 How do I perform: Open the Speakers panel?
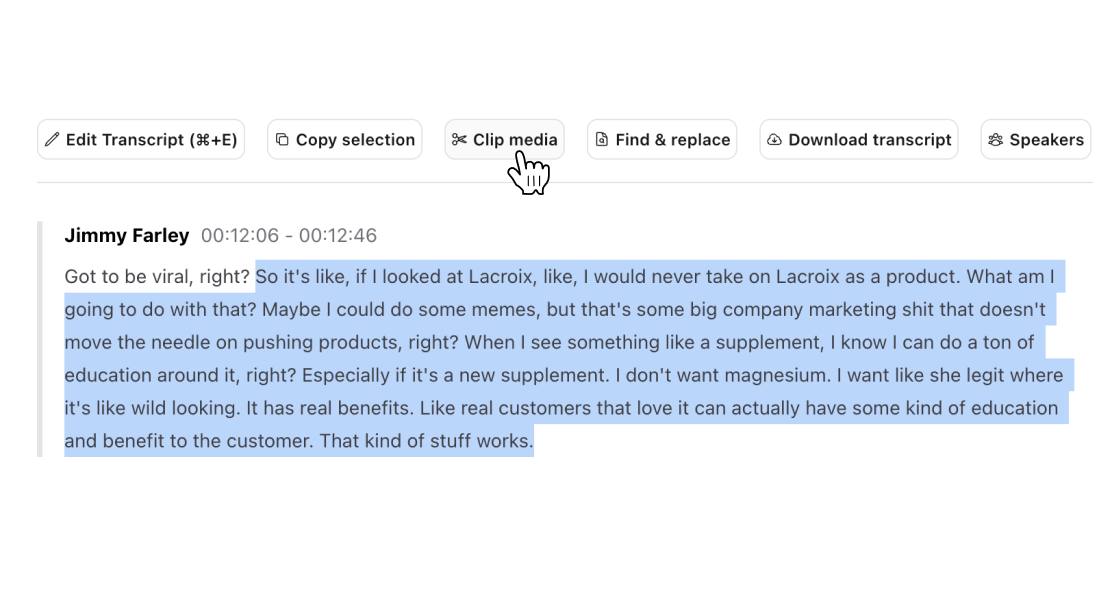click(1046, 140)
